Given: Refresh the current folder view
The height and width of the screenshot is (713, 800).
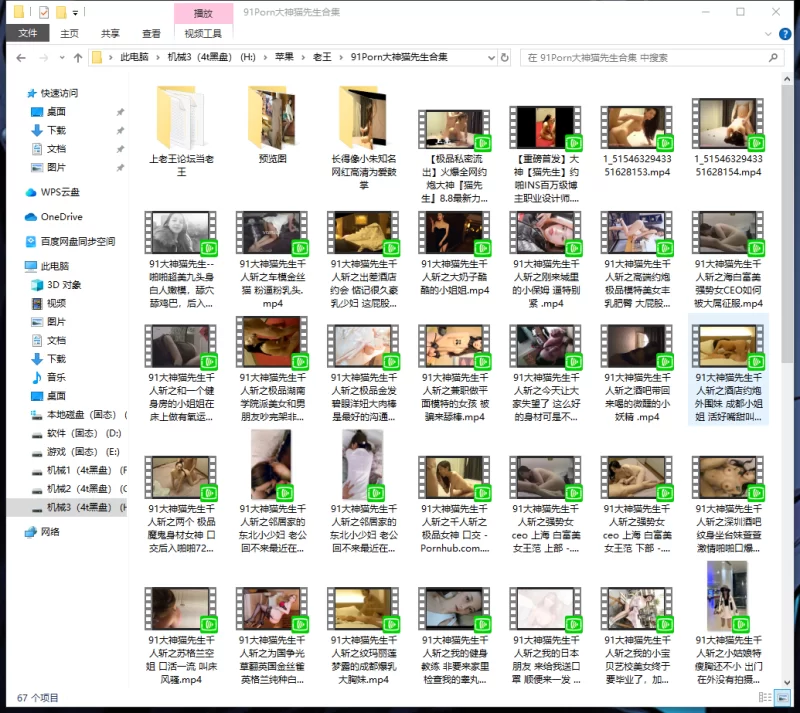Looking at the screenshot, I should tap(505, 58).
